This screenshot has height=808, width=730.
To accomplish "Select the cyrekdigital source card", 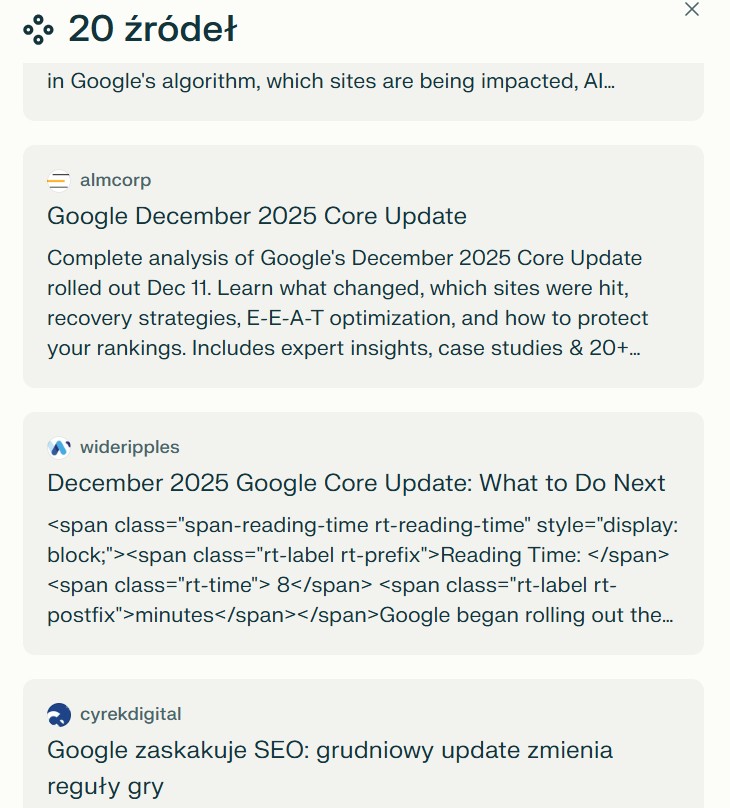I will point(365,745).
